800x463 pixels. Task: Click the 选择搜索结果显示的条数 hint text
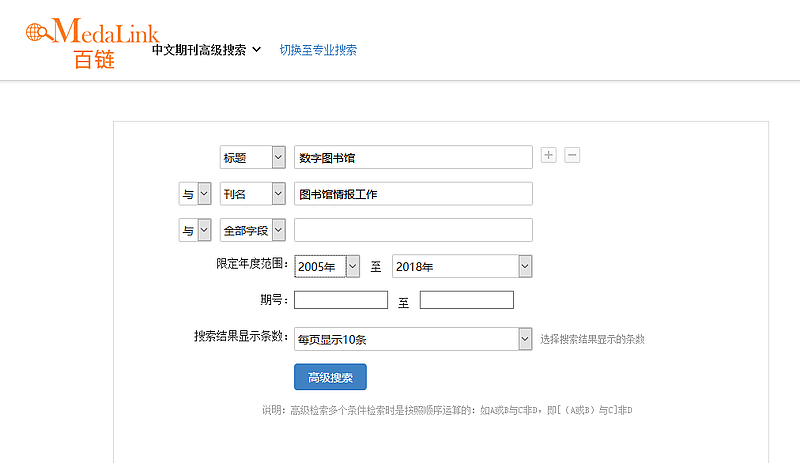[592, 340]
